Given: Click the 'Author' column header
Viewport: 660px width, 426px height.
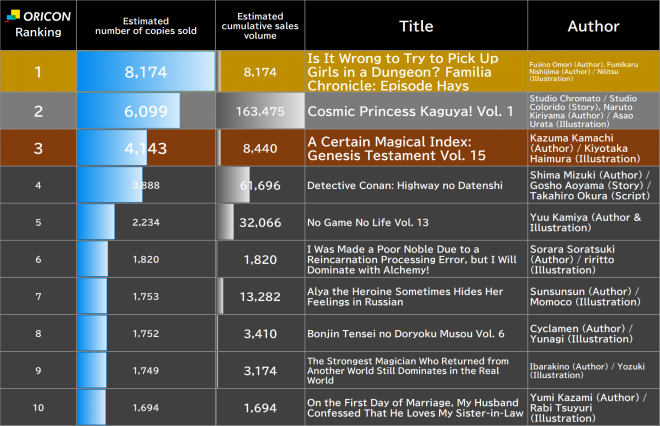Looking at the screenshot, I should click(593, 26).
